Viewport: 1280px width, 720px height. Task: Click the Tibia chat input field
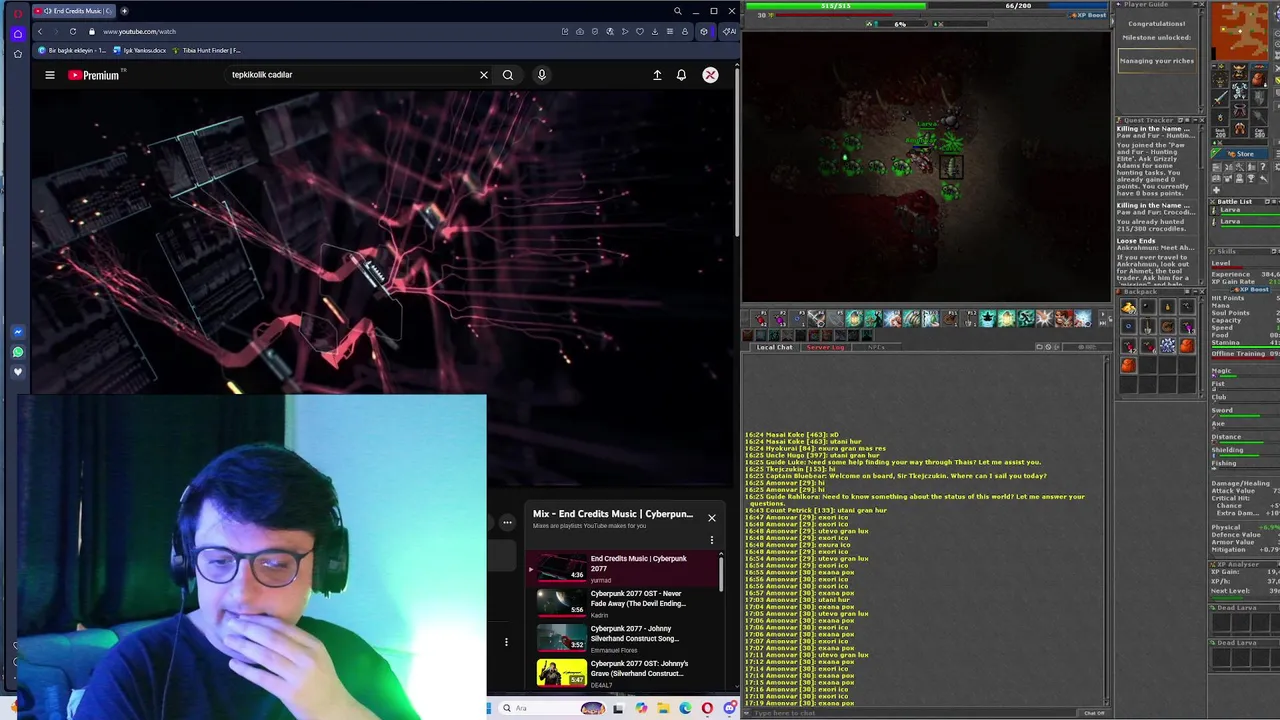(x=915, y=713)
